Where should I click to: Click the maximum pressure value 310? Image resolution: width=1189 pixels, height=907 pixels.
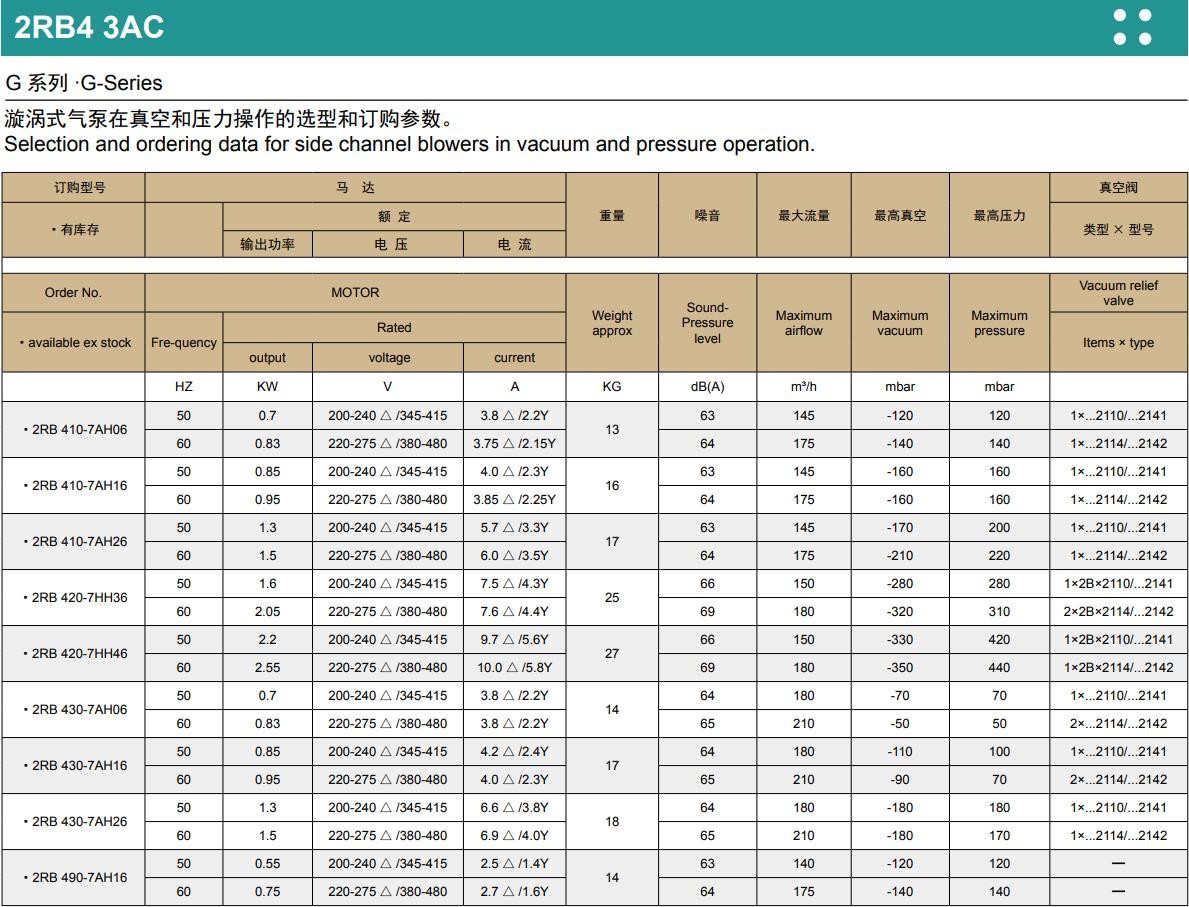(x=999, y=612)
